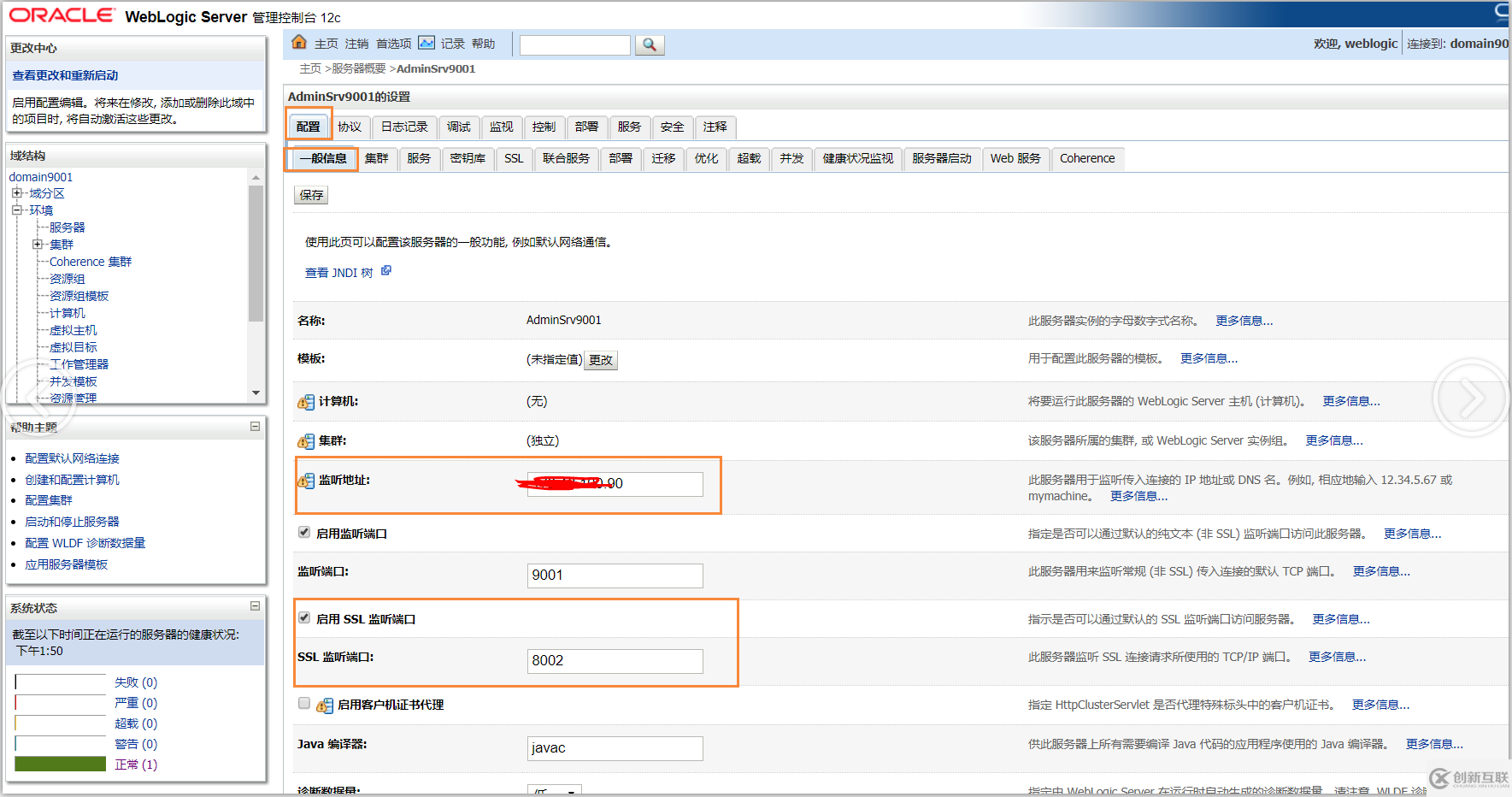This screenshot has width=1512, height=797.
Task: Open the 查看 JNDI 树 link
Action: coord(339,273)
